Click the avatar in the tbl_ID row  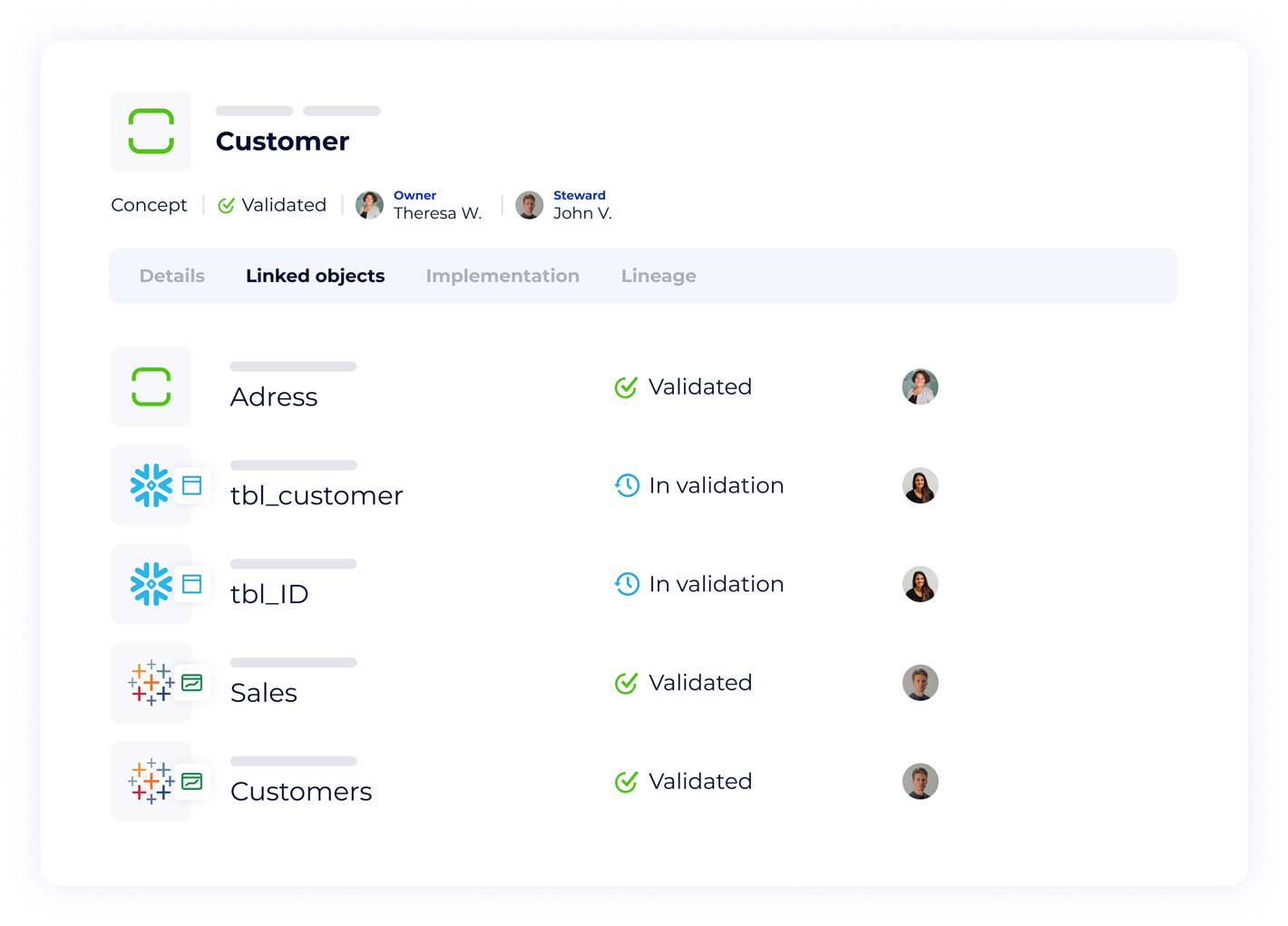pos(920,584)
